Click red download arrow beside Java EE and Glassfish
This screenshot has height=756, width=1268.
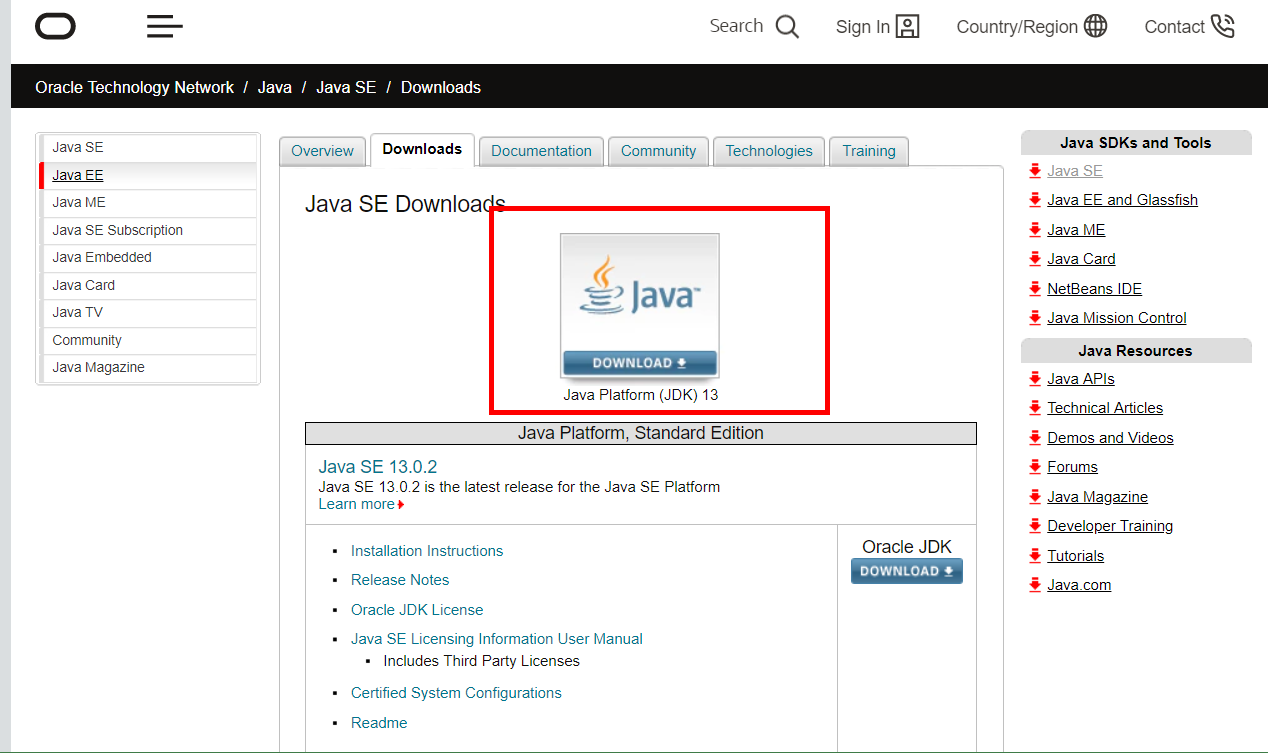click(1035, 200)
